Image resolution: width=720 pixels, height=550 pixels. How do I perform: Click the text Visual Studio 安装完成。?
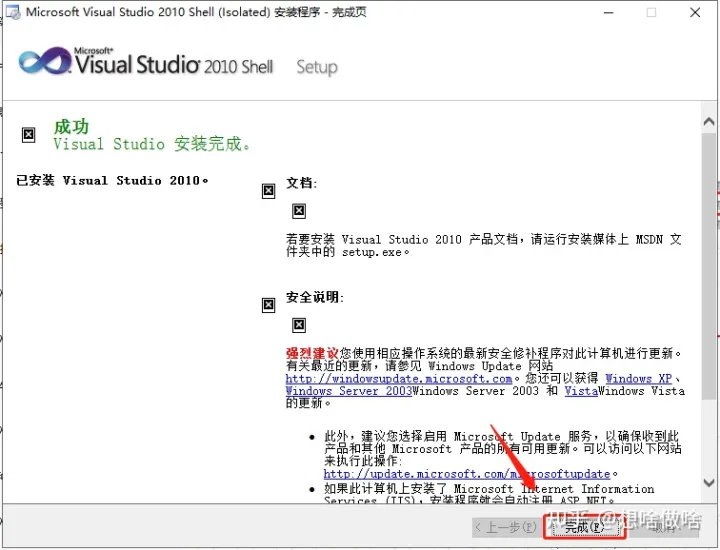click(152, 144)
